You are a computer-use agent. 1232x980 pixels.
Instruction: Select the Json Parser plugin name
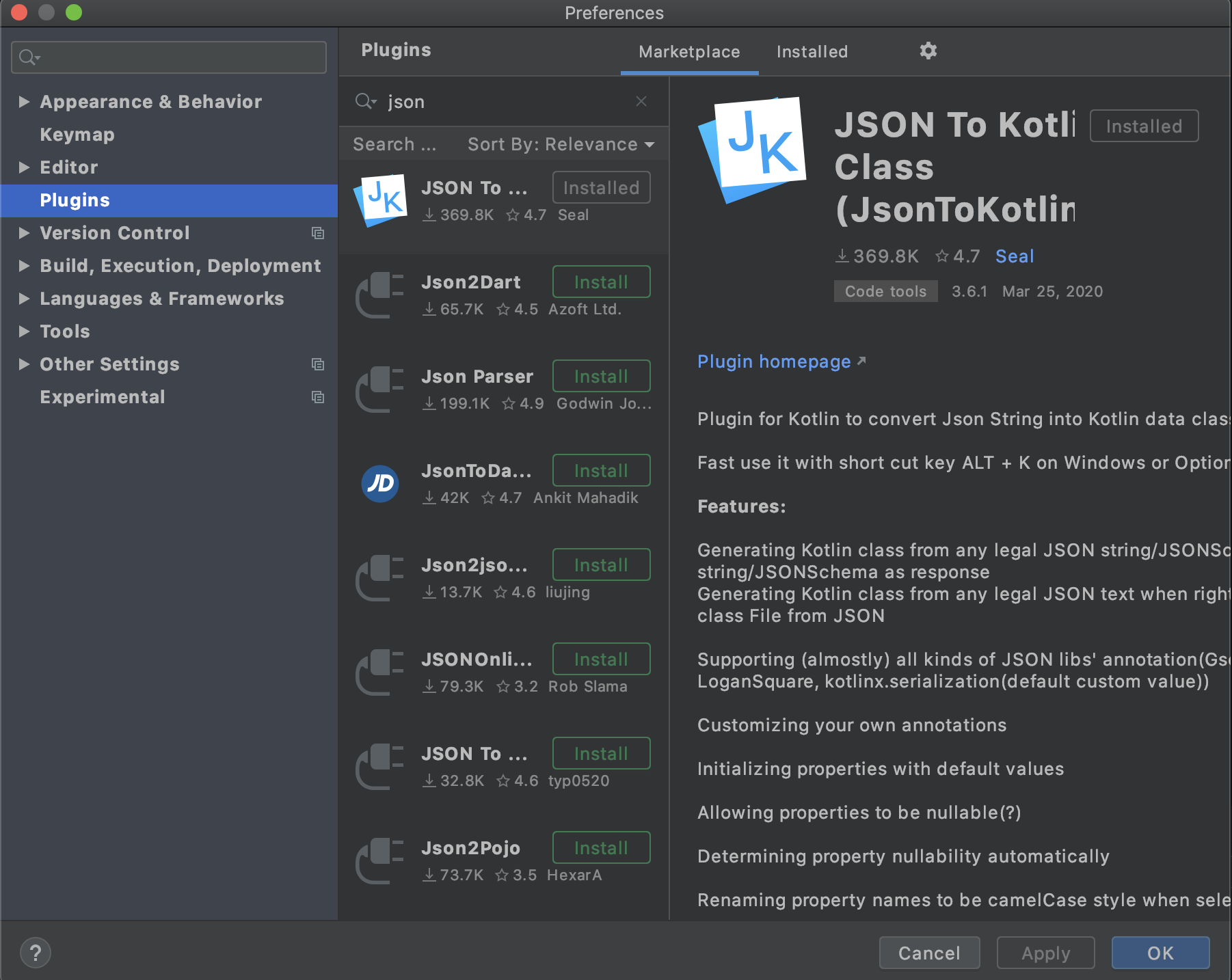477,377
